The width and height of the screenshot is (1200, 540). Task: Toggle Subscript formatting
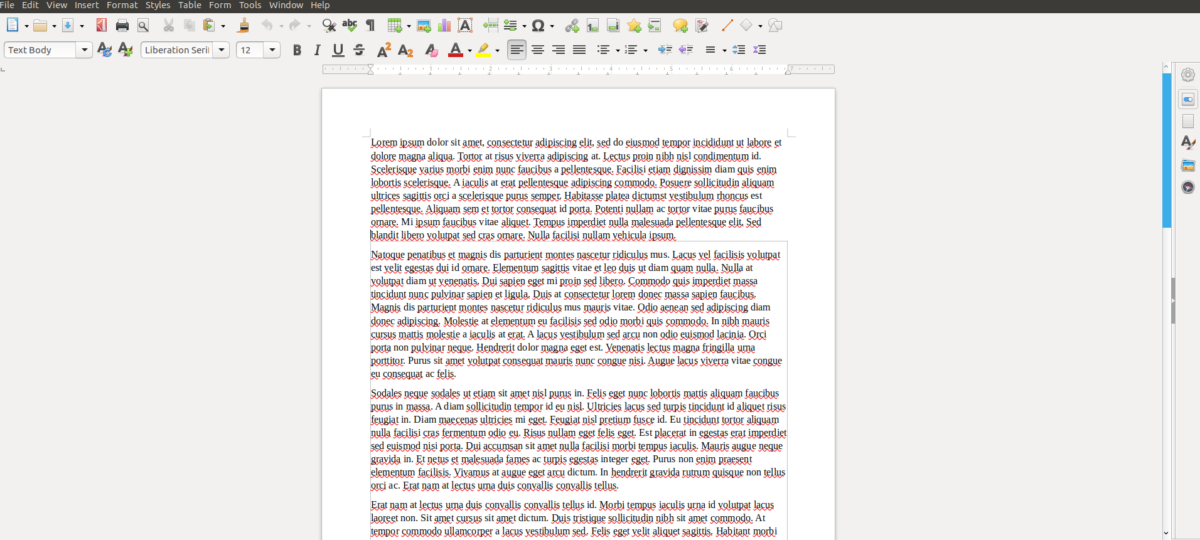click(x=405, y=50)
